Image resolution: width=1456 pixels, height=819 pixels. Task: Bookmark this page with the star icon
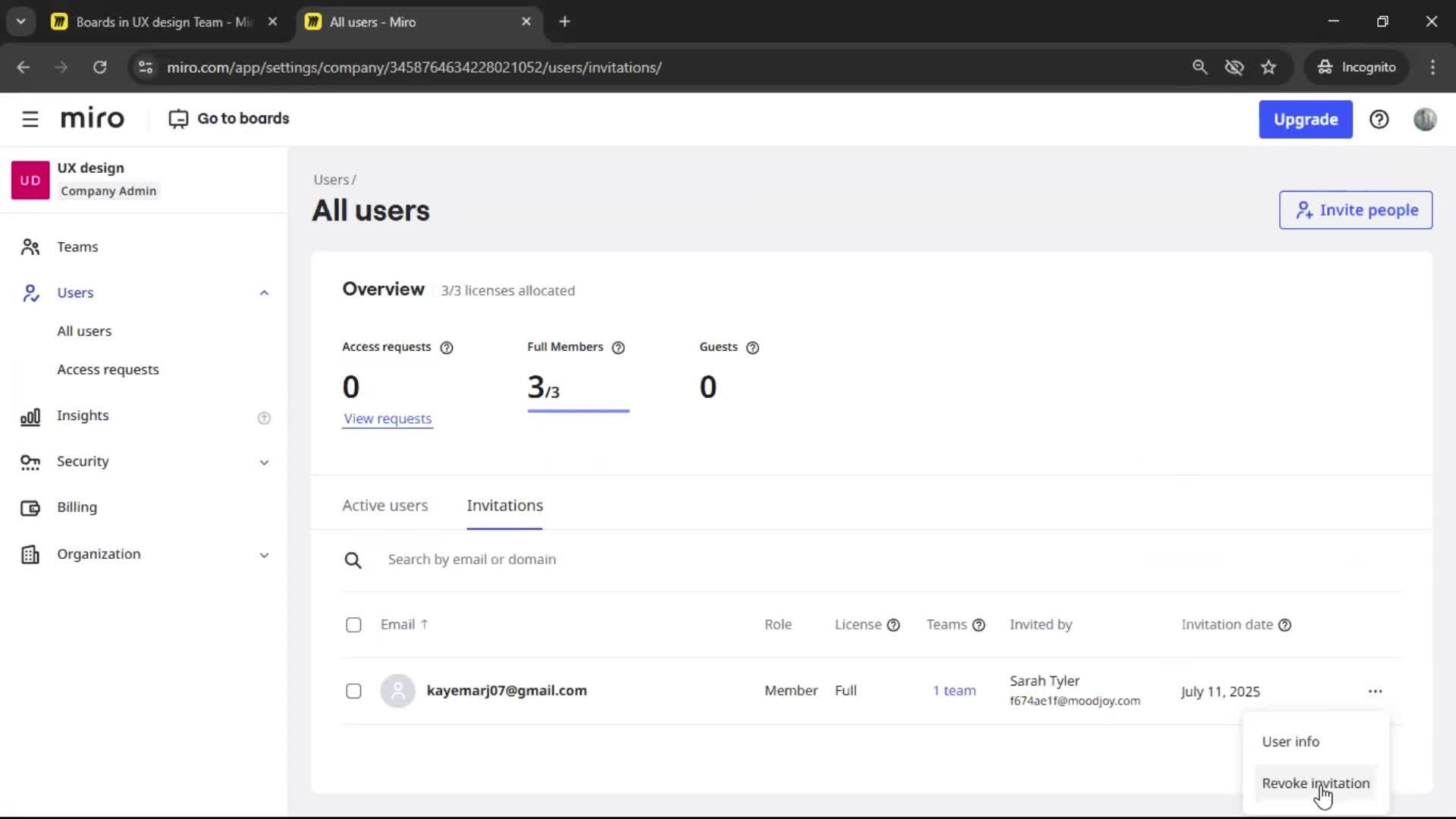click(x=1268, y=67)
